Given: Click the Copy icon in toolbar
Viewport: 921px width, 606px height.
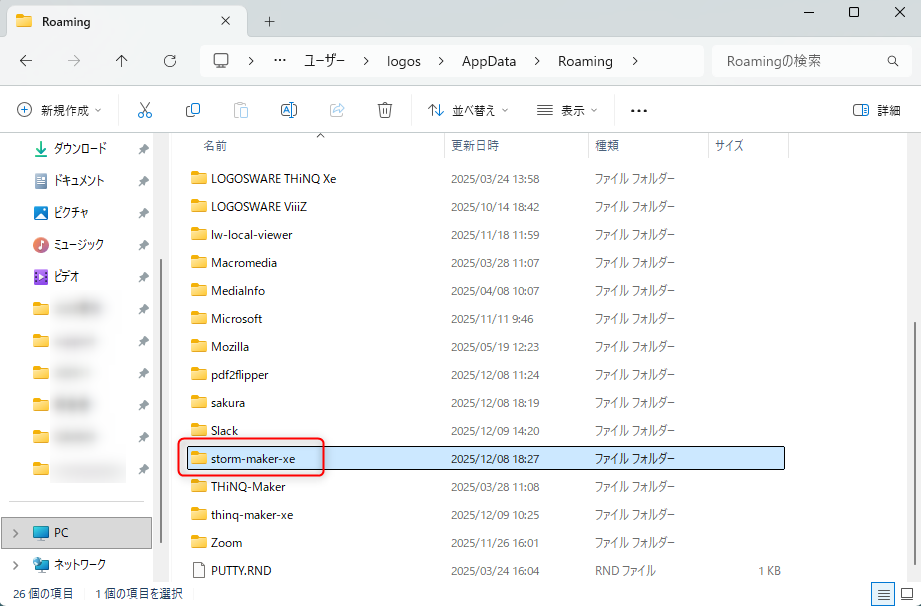Looking at the screenshot, I should 193,110.
